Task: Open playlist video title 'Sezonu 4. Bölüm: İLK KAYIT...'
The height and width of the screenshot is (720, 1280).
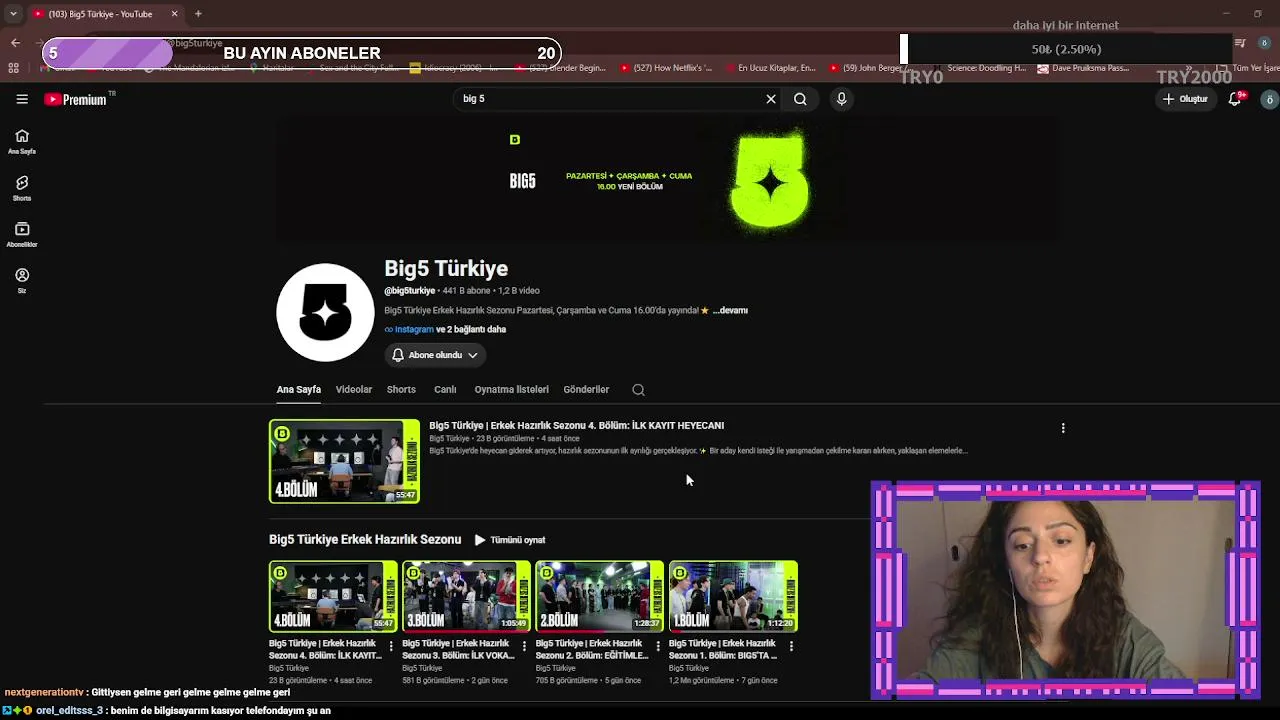Action: tap(325, 650)
